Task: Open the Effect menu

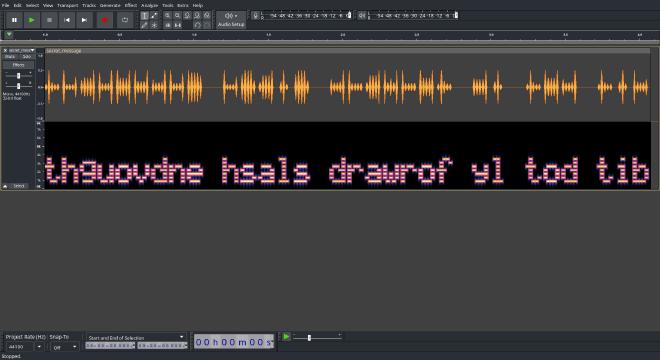Action: click(x=130, y=5)
